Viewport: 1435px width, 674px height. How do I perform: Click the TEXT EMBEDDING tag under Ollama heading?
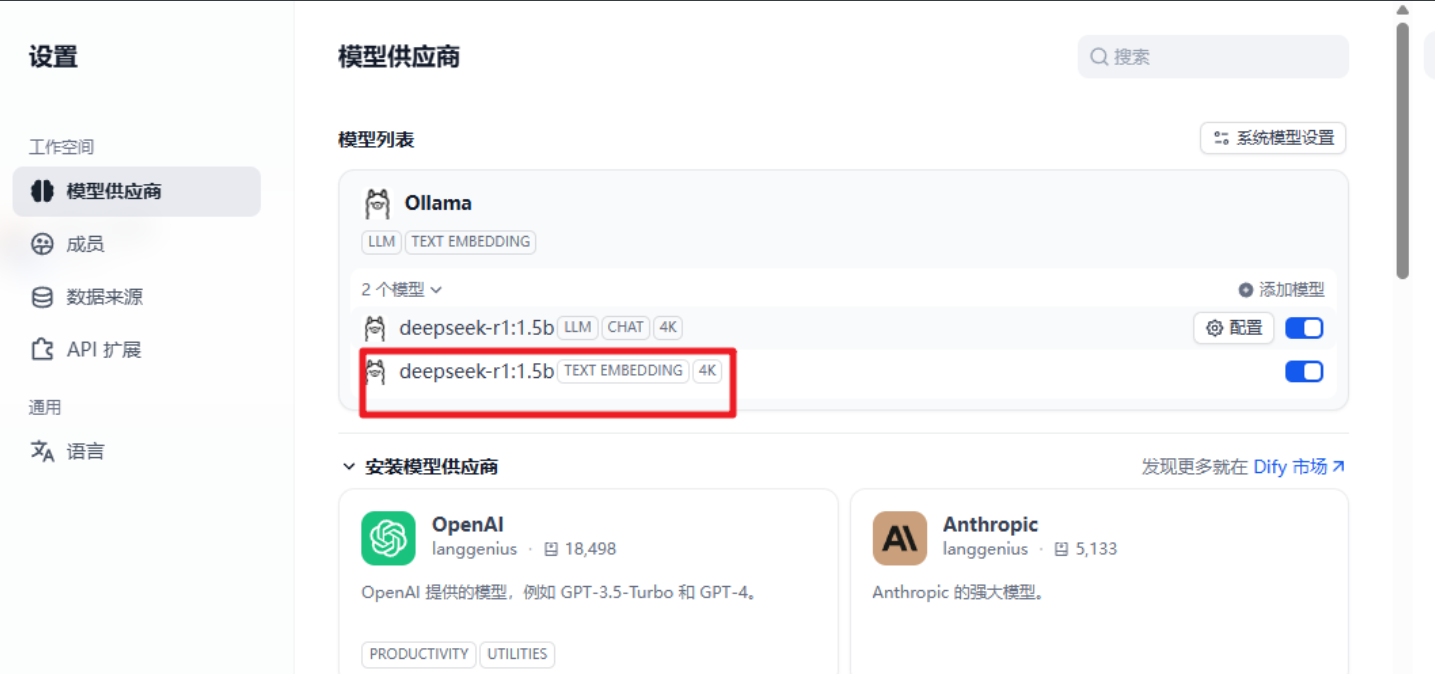(x=470, y=242)
